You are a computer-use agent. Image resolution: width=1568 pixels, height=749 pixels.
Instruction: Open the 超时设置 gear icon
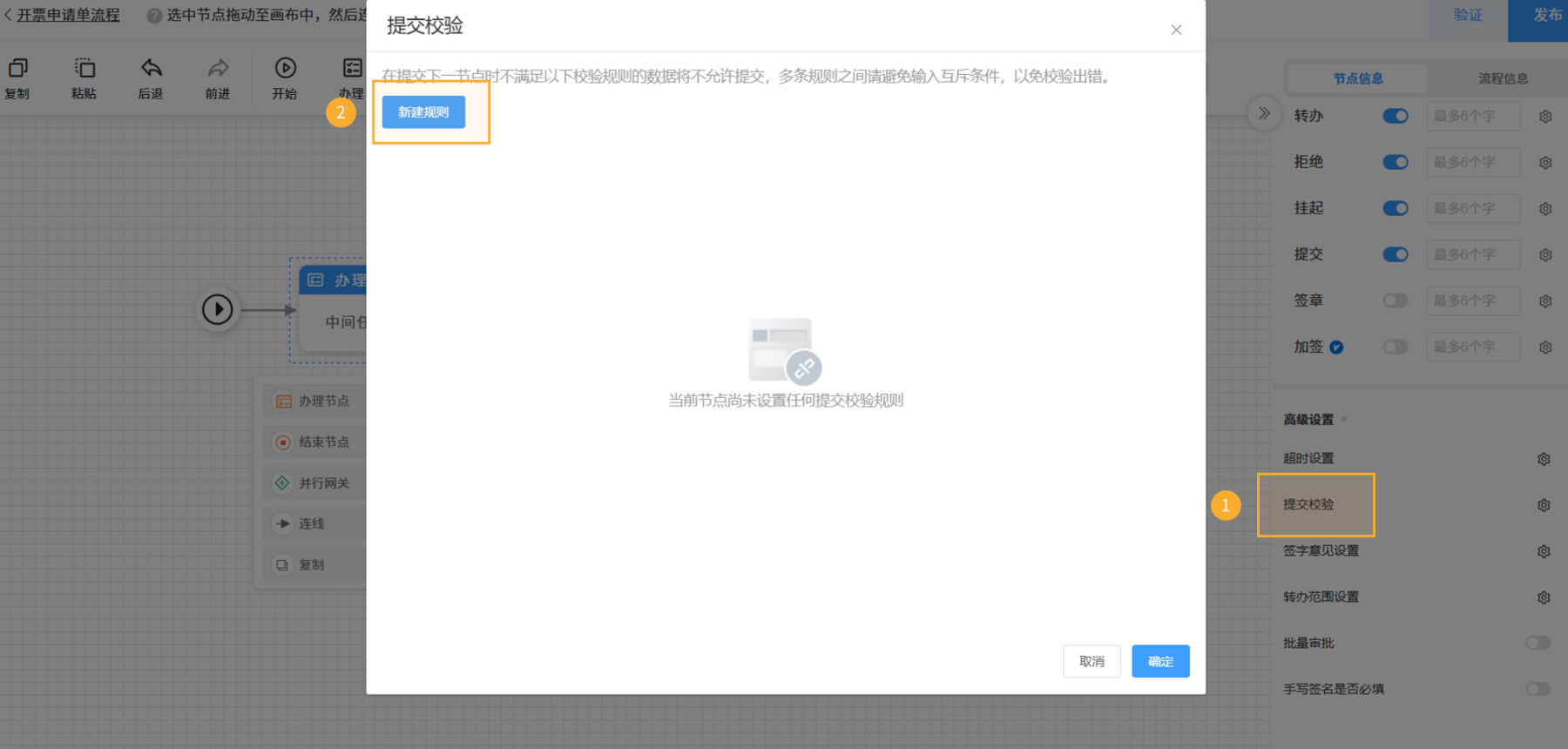click(x=1544, y=459)
